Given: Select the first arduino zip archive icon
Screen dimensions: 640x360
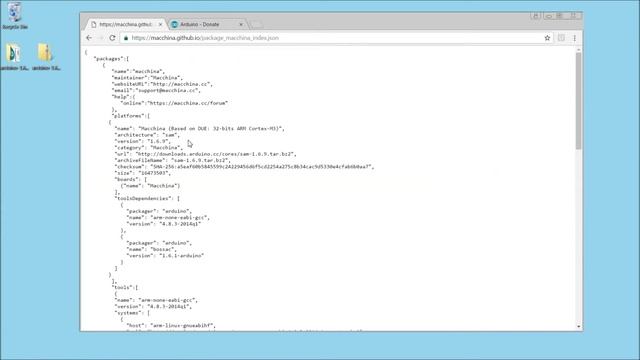Looking at the screenshot, I should click(x=14, y=57).
